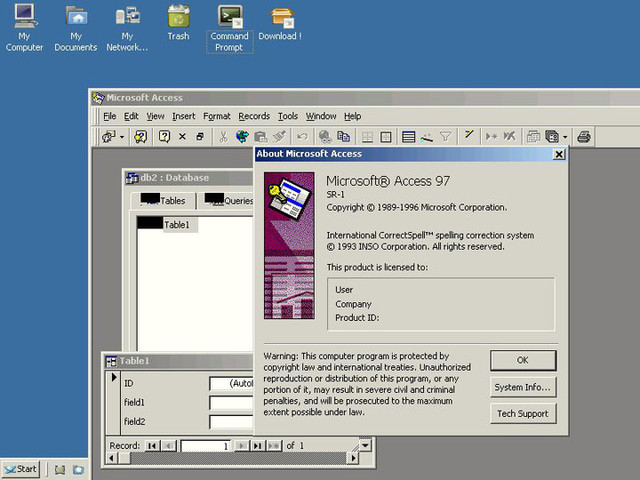Open the New Object dropdown arrow
The height and width of the screenshot is (480, 640).
(x=565, y=137)
